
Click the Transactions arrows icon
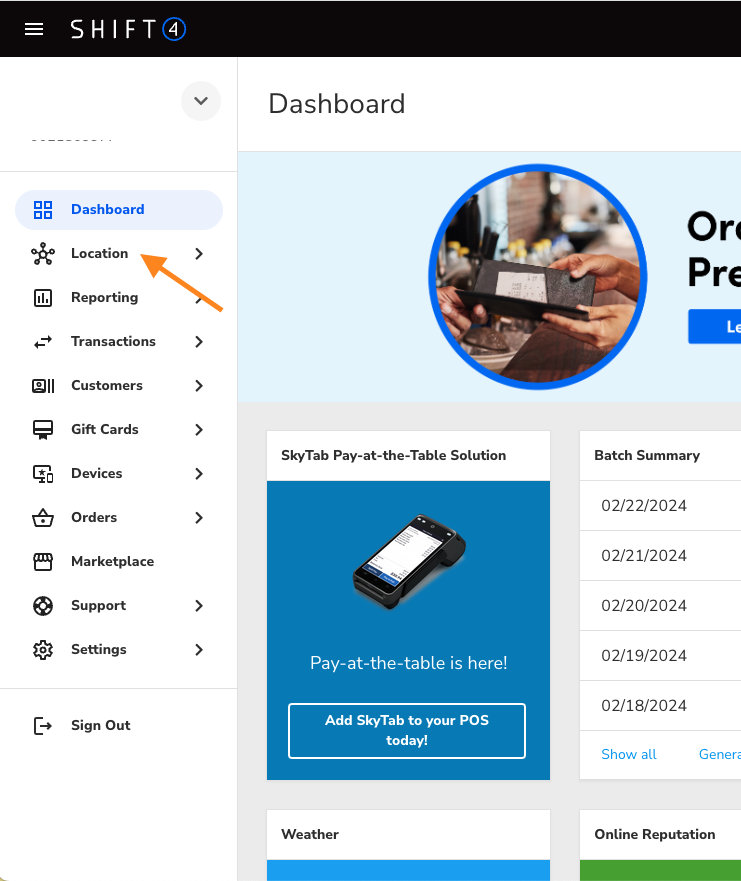[x=43, y=342]
